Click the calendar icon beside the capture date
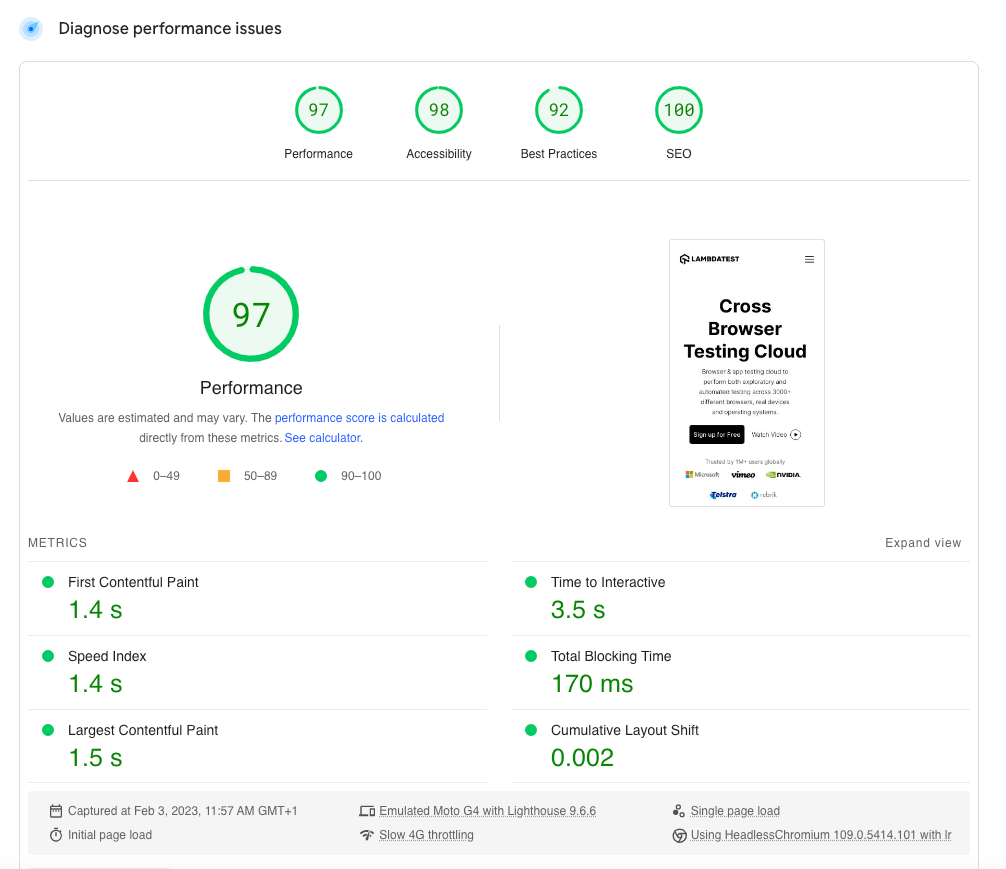 tap(58, 810)
